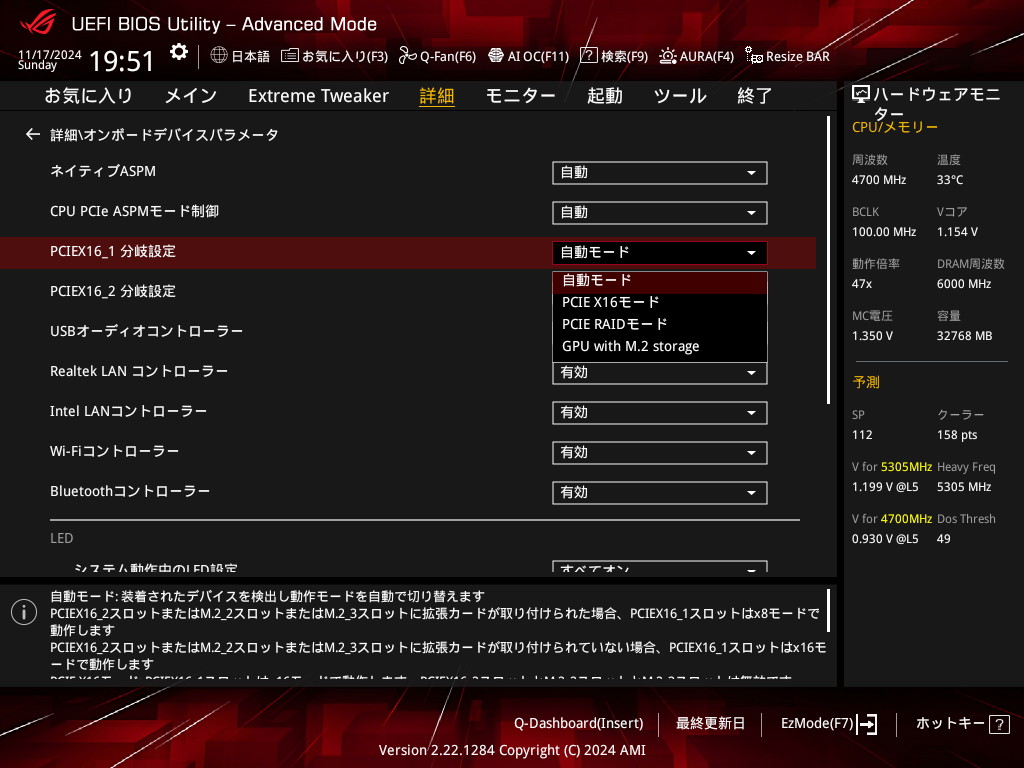This screenshot has height=768, width=1024.
Task: Click the back arrow to 詳細 menu
Action: click(33, 135)
